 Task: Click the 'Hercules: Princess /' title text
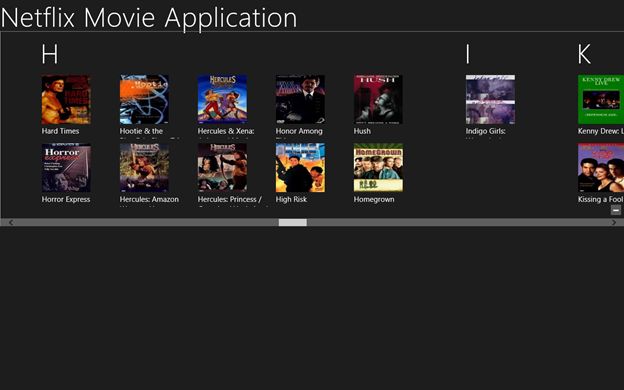pos(230,199)
